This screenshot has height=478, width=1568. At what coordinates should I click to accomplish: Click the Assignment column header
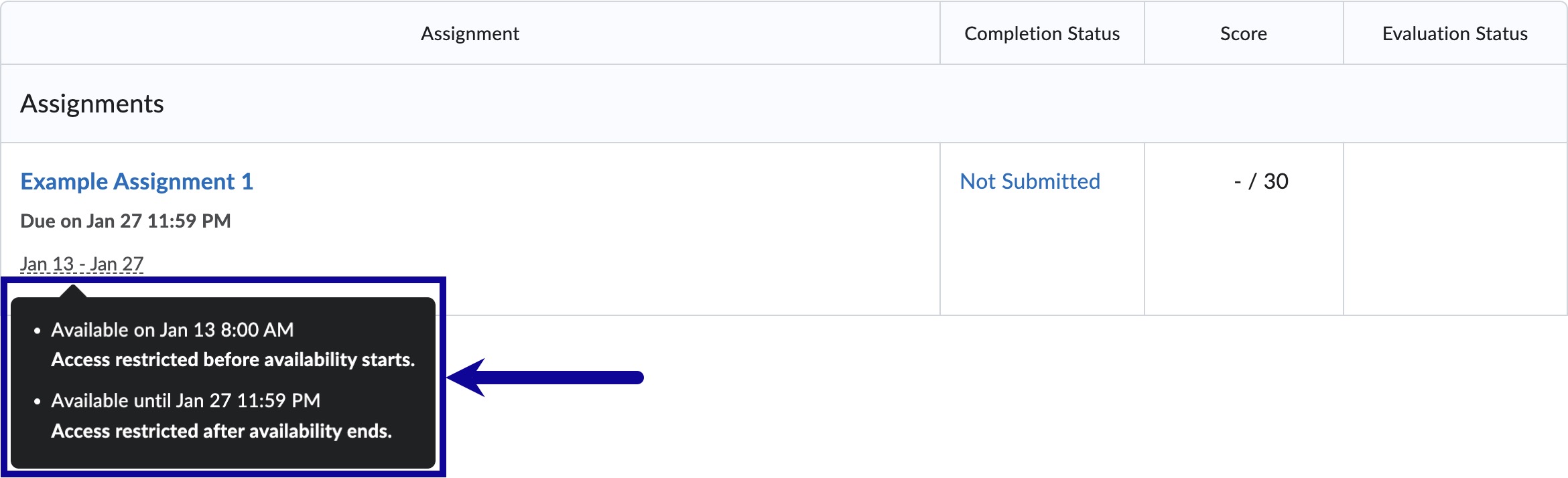[x=470, y=33]
